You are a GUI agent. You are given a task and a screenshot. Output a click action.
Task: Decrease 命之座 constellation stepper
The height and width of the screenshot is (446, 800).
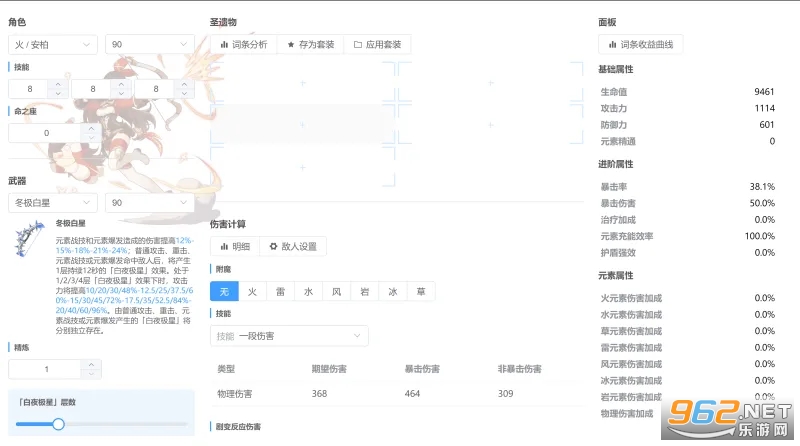coord(91,138)
